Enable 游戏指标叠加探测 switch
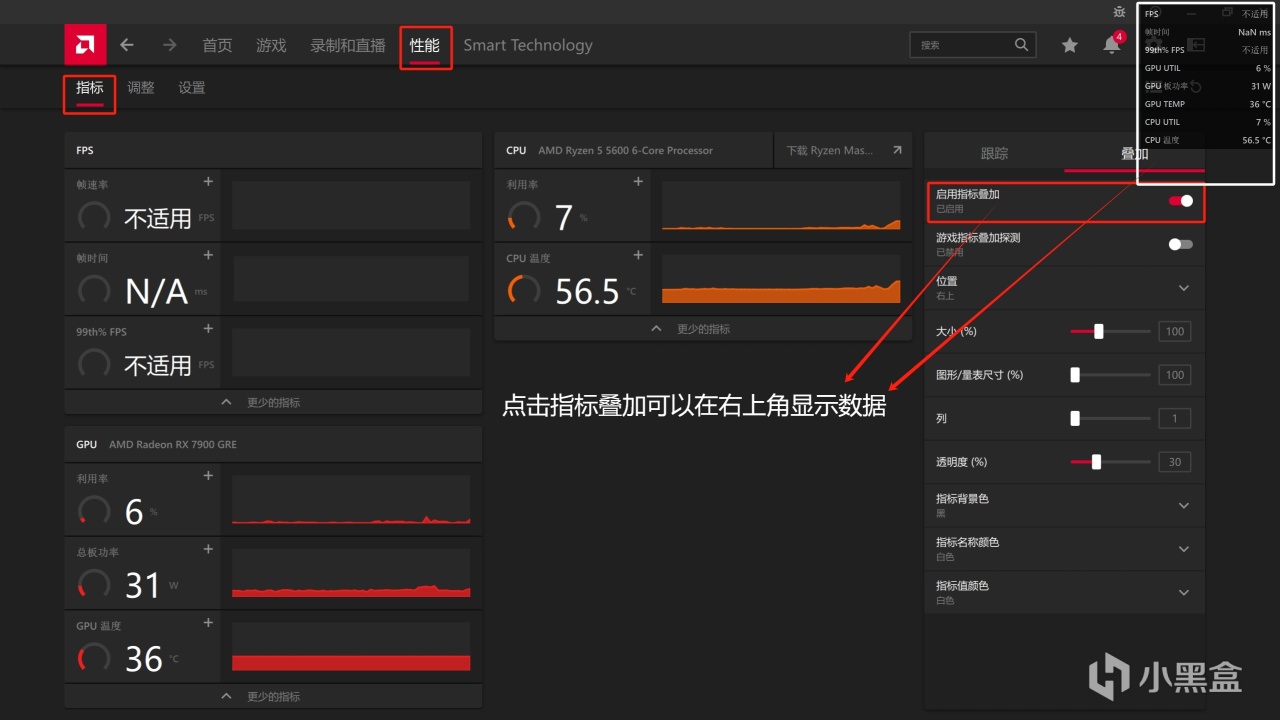Screen dimensions: 1280x720 coord(1181,244)
